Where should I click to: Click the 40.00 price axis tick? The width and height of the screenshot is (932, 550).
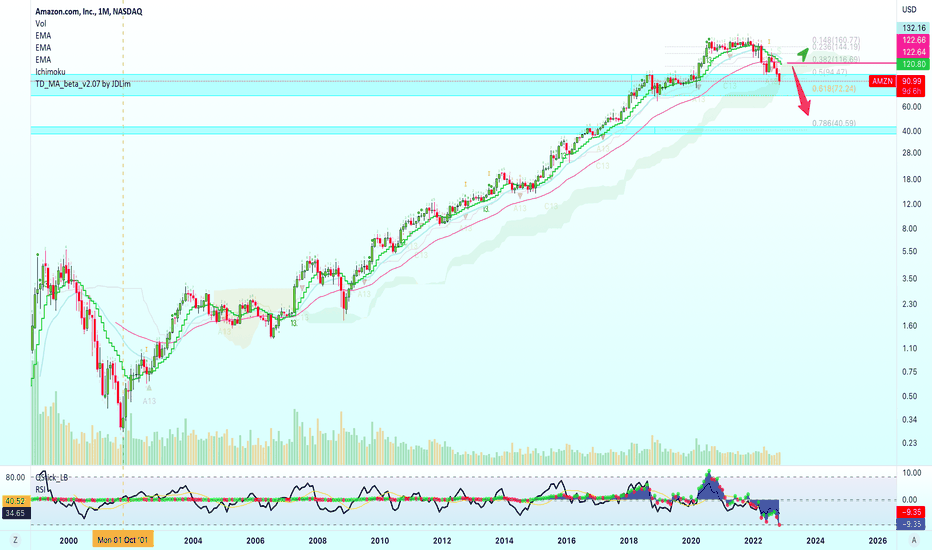911,131
